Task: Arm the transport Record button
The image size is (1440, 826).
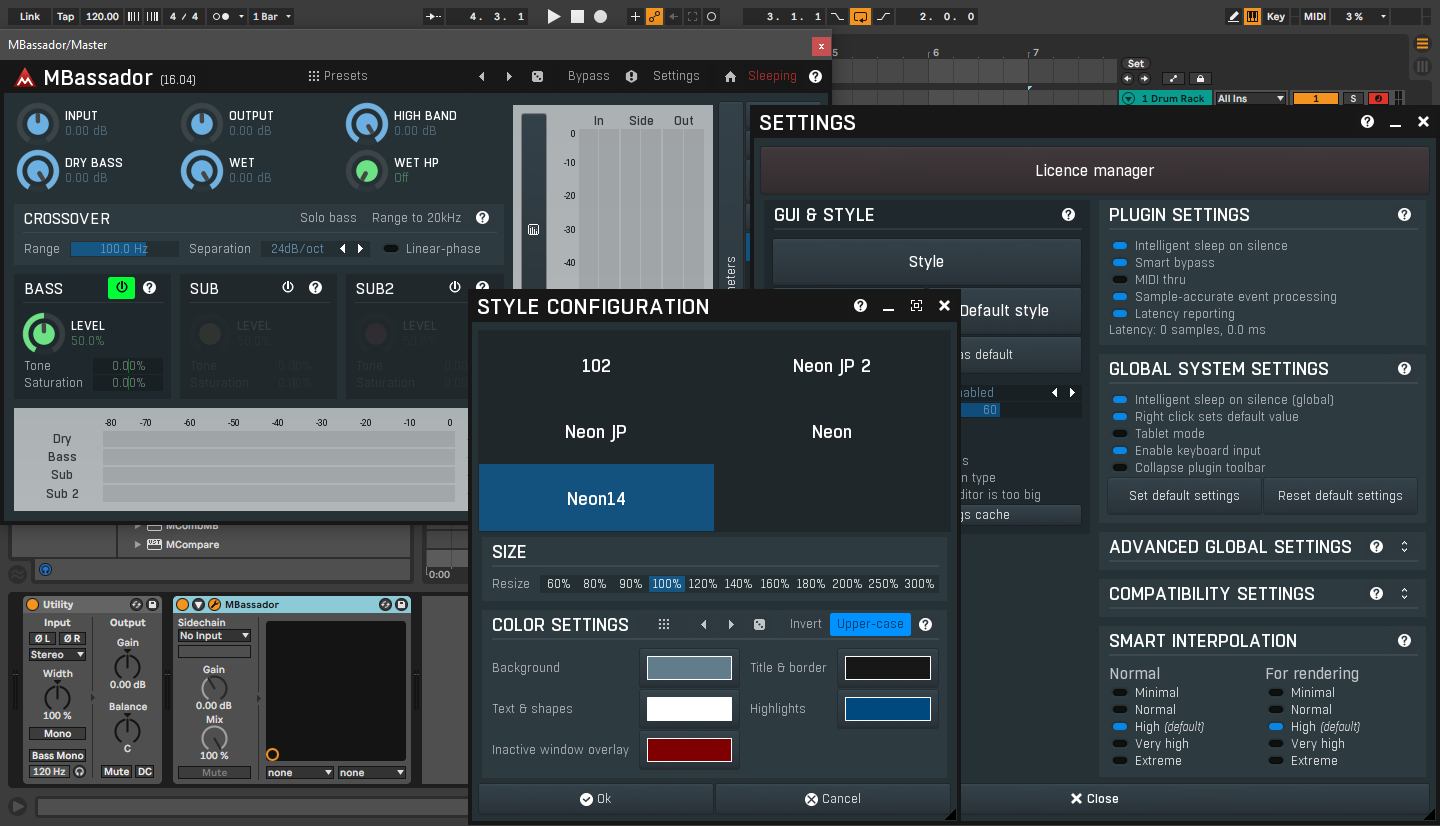Action: pos(600,17)
